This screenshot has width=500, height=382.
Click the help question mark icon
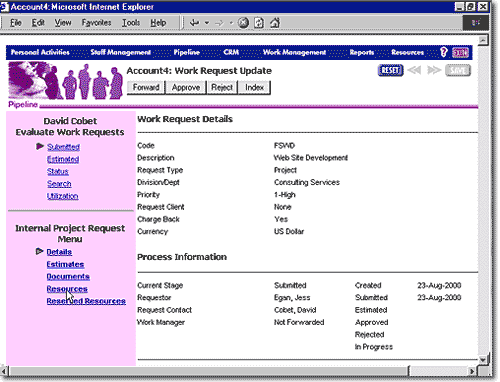(444, 52)
